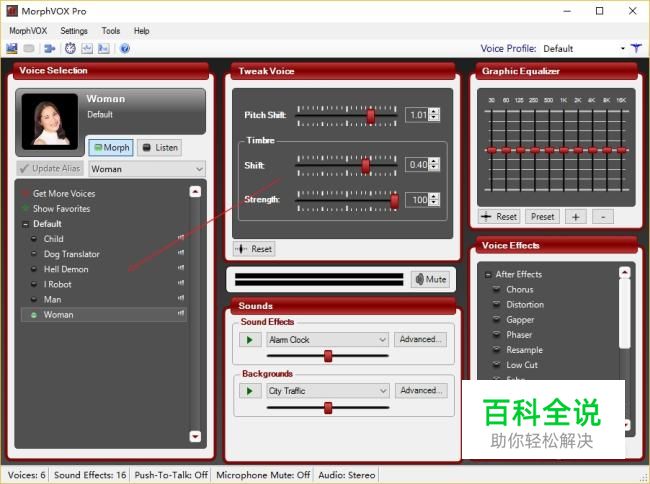Screen dimensions: 650x484
Task: Increase Pitch Shift with the spinner up arrow
Action: 434,111
